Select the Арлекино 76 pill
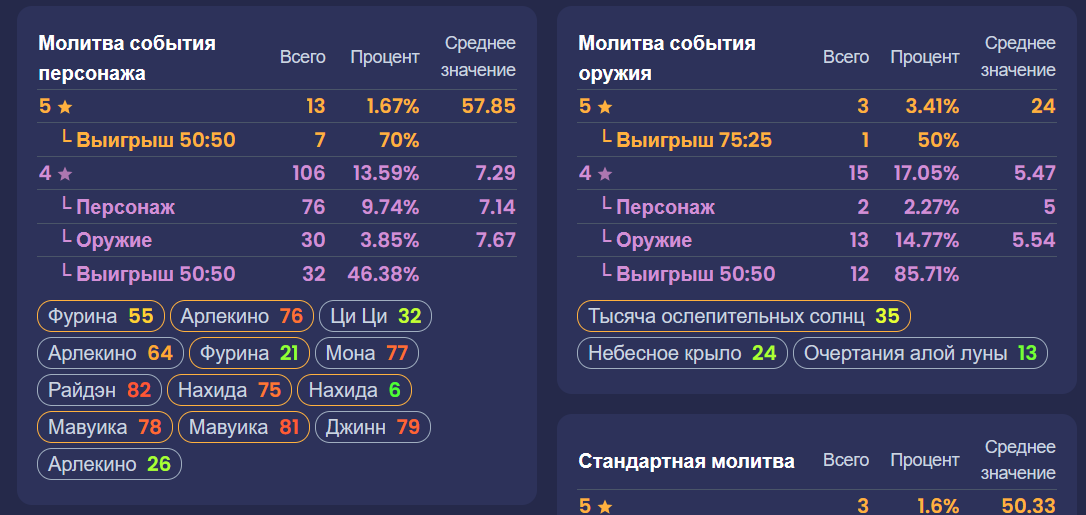 pos(242,316)
